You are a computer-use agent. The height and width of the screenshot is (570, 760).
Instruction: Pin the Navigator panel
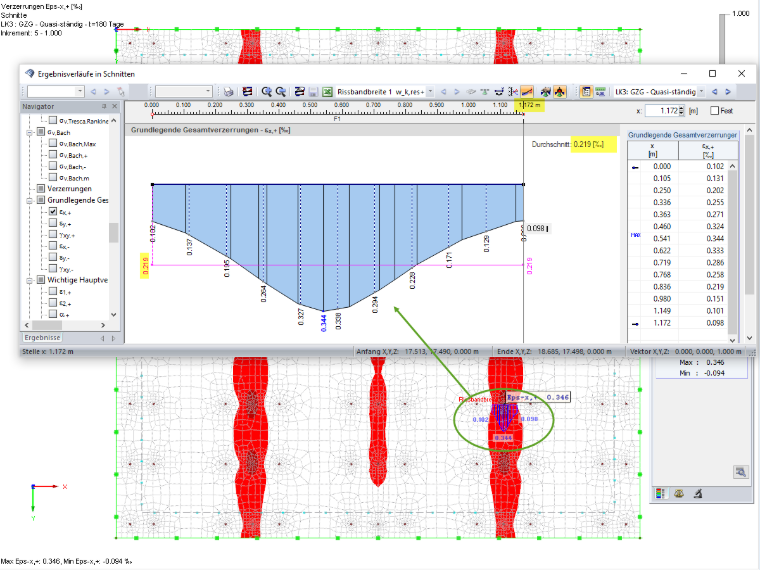click(104, 106)
